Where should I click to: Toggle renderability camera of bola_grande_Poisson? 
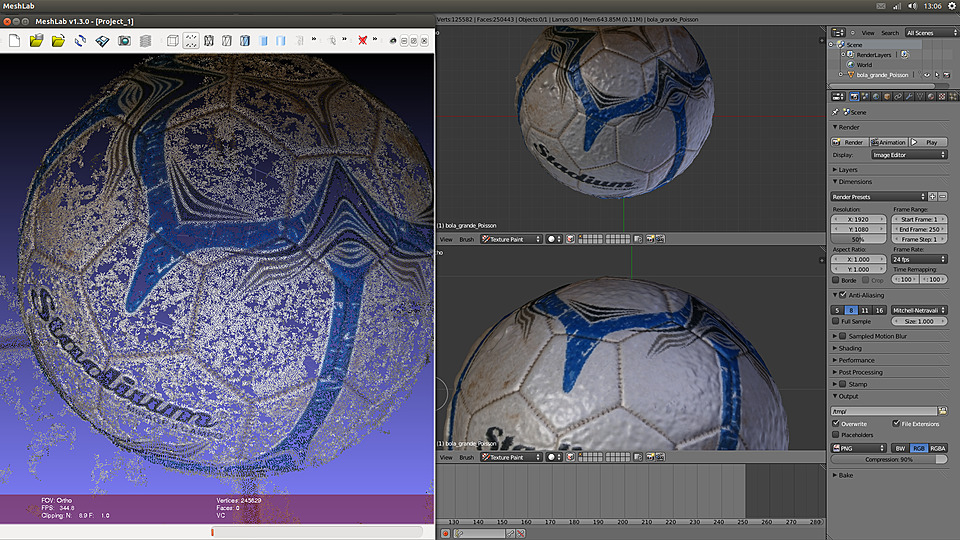pos(947,75)
